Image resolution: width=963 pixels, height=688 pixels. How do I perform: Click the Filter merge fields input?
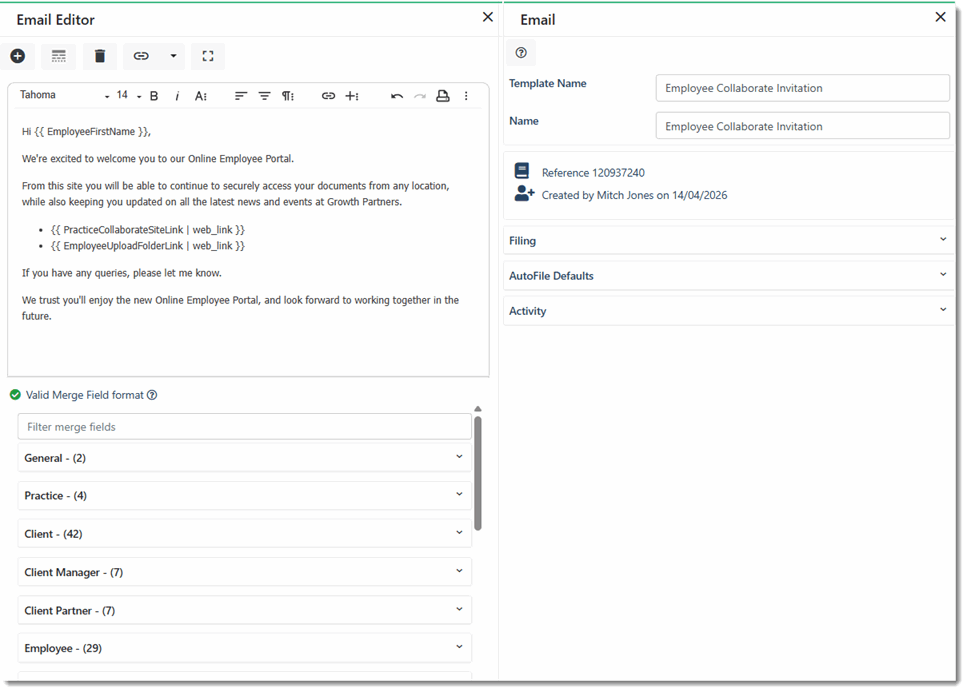tap(244, 427)
